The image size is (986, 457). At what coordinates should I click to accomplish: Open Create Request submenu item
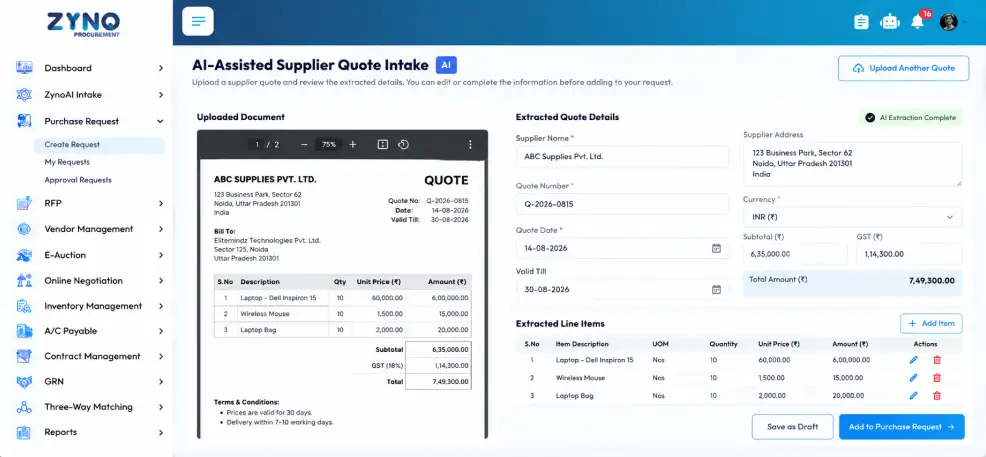click(99, 145)
